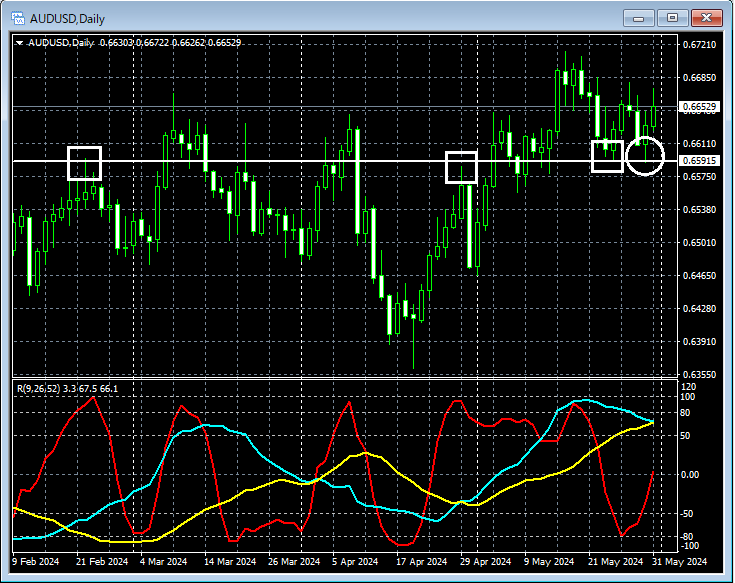This screenshot has height=583, width=735.
Task: Click the 0.66529 current price label
Action: coord(699,107)
